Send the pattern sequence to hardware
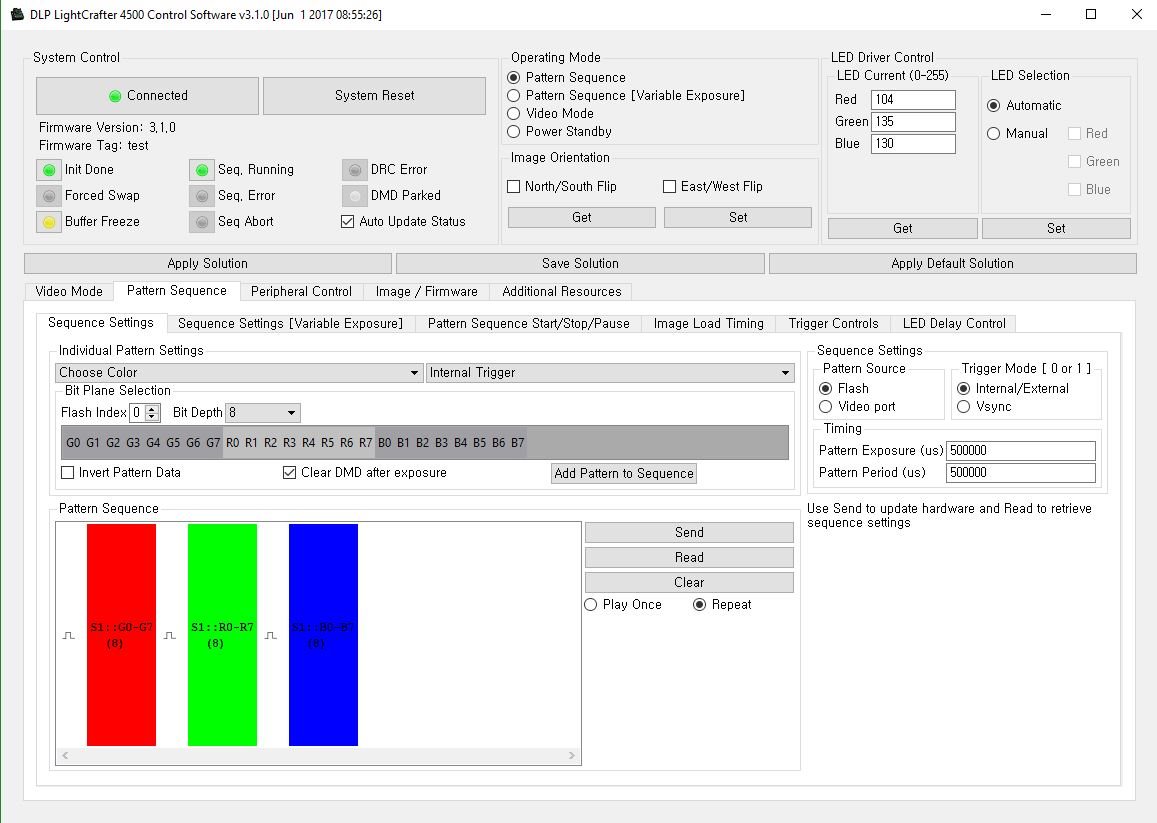The image size is (1157, 823). (689, 533)
